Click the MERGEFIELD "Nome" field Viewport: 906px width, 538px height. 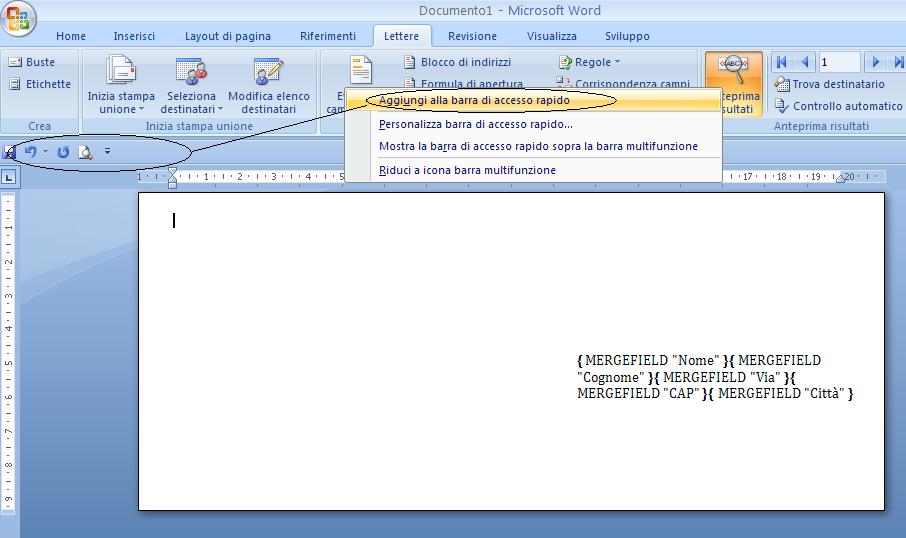click(x=653, y=361)
